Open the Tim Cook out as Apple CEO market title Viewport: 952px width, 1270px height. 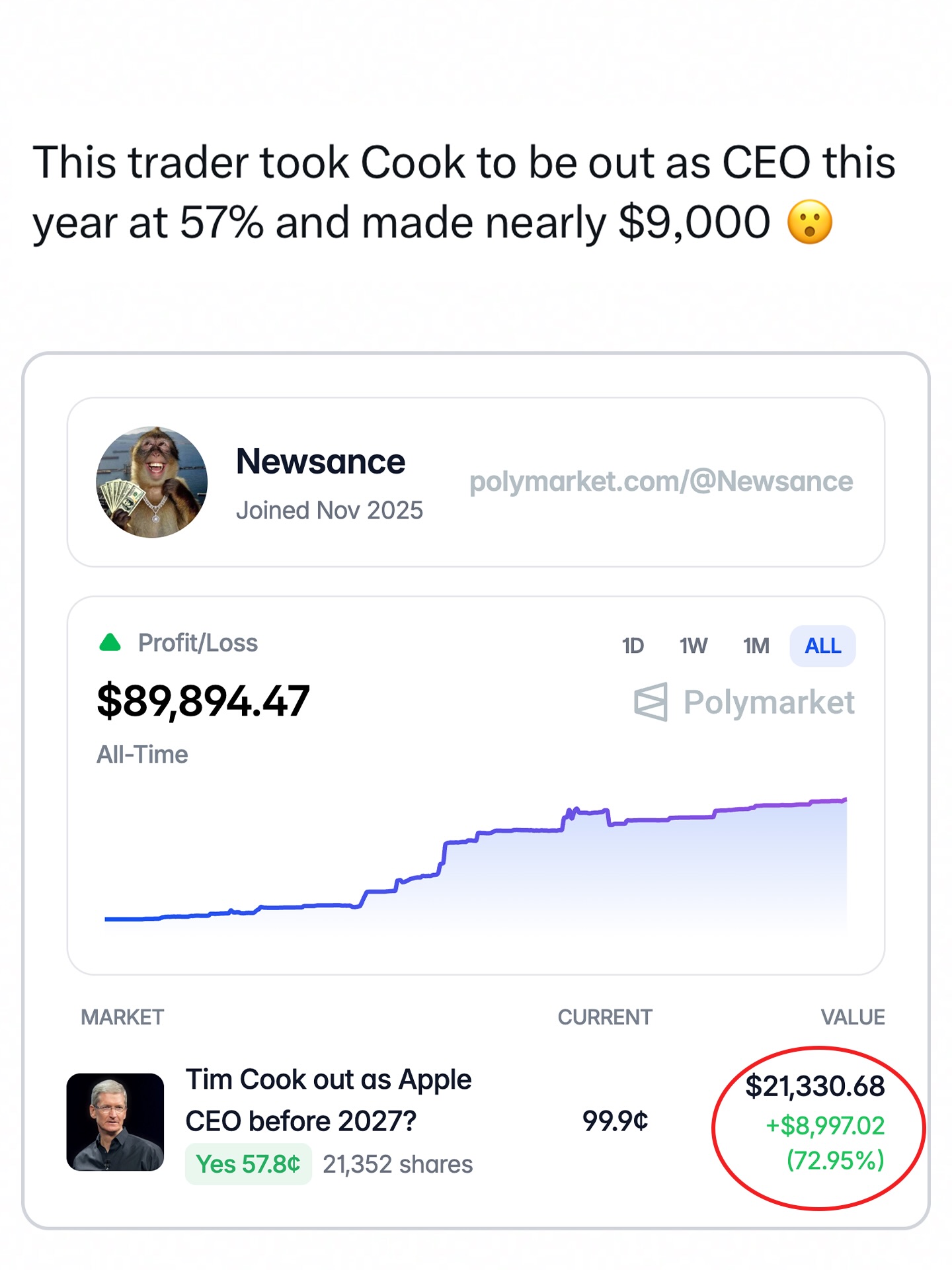(x=329, y=1100)
